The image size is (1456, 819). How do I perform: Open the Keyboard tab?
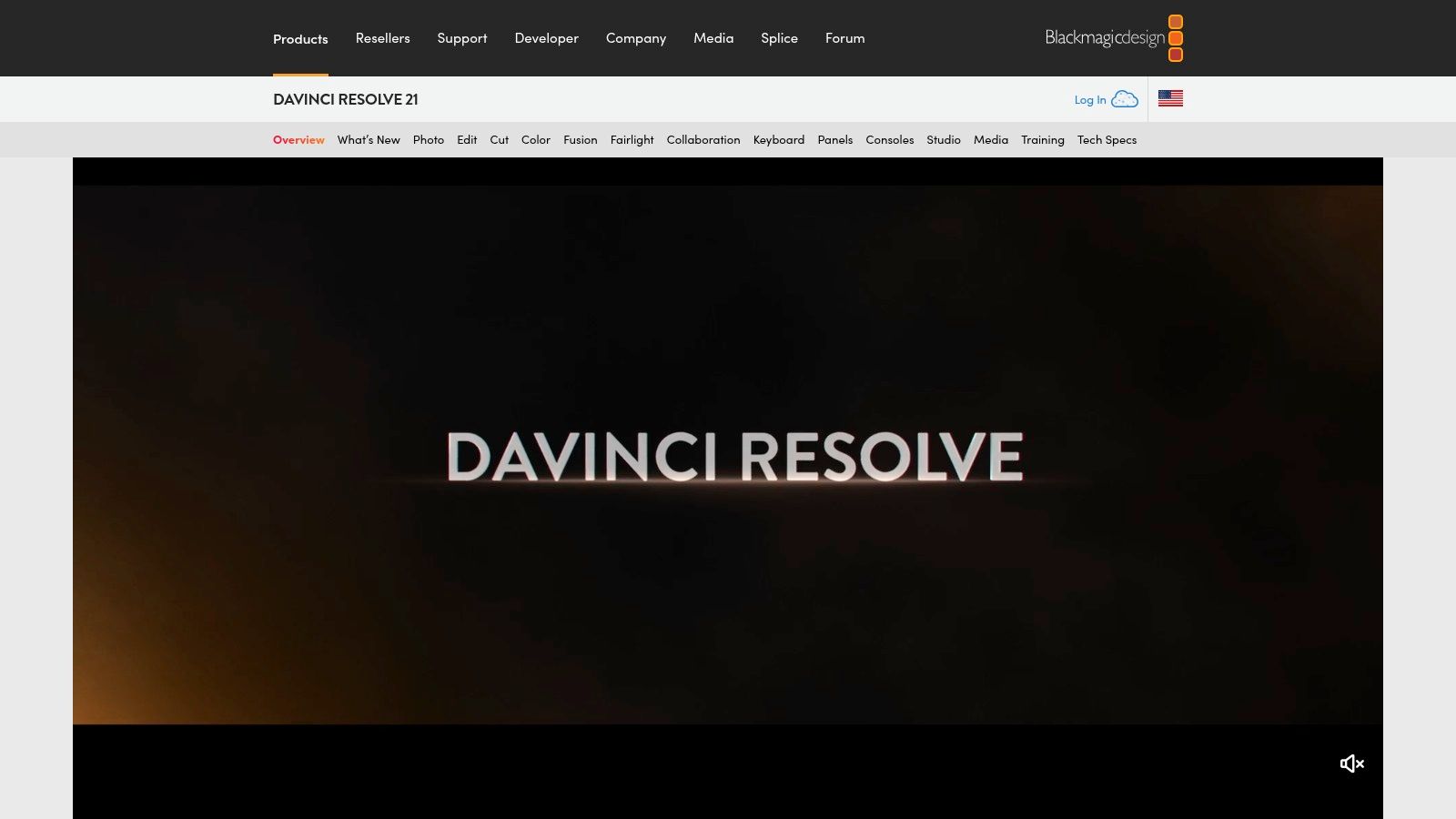point(779,139)
